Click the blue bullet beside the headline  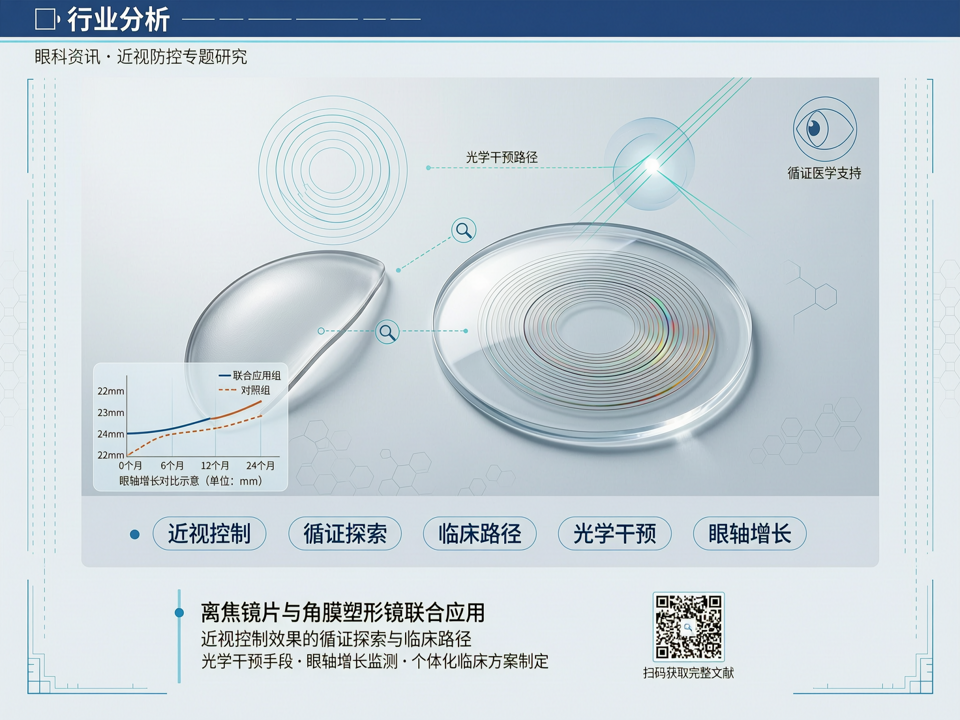(179, 612)
